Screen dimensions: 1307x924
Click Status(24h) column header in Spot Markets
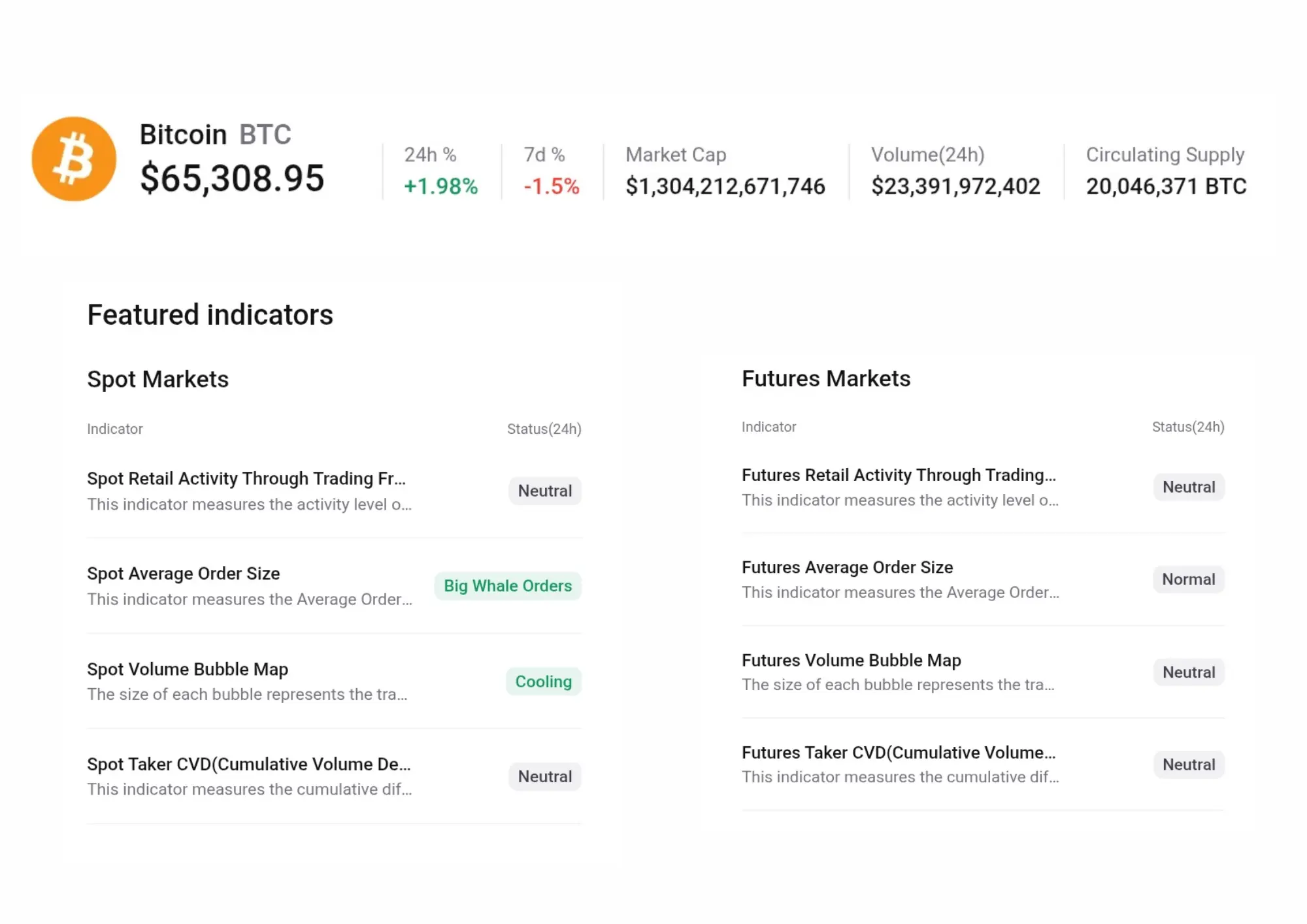(x=544, y=429)
